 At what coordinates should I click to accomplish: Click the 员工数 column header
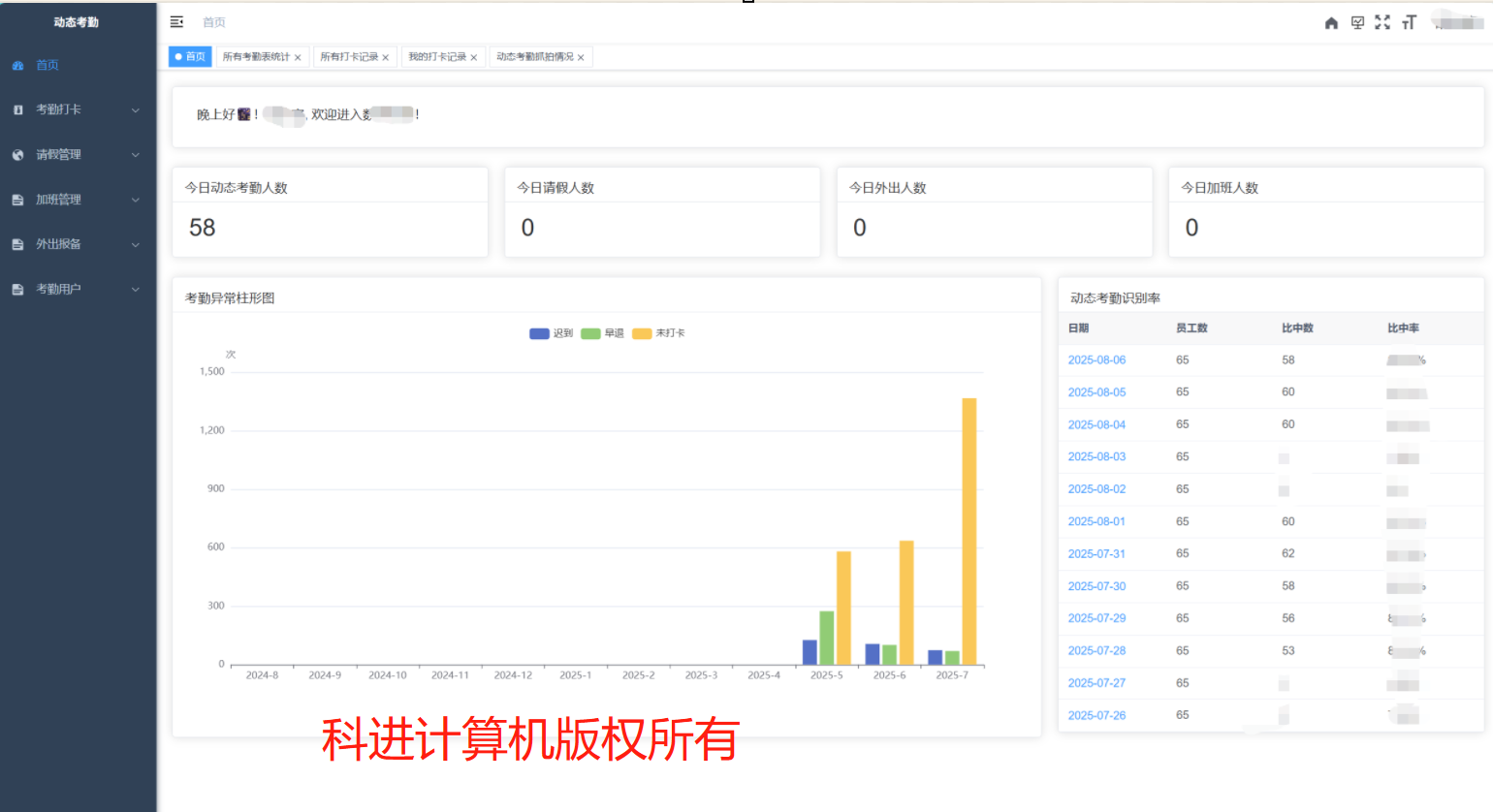click(1191, 328)
